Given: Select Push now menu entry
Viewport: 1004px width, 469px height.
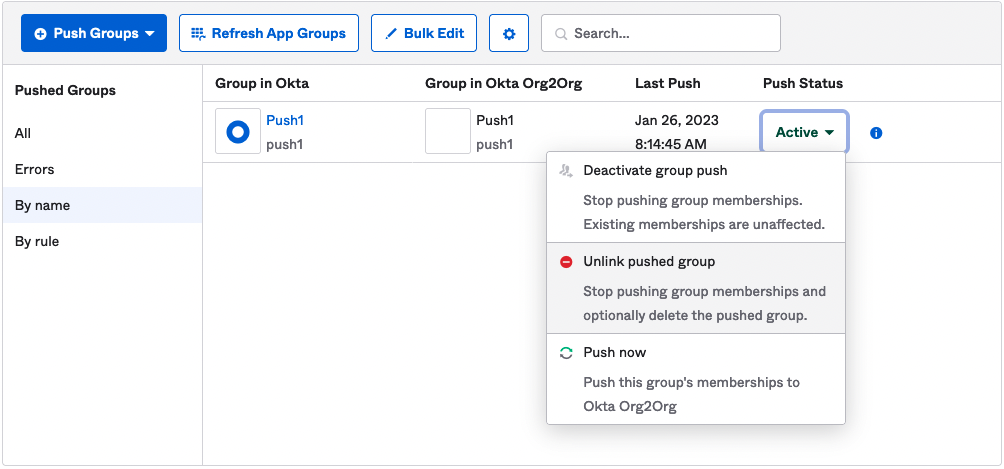Looking at the screenshot, I should coord(614,353).
